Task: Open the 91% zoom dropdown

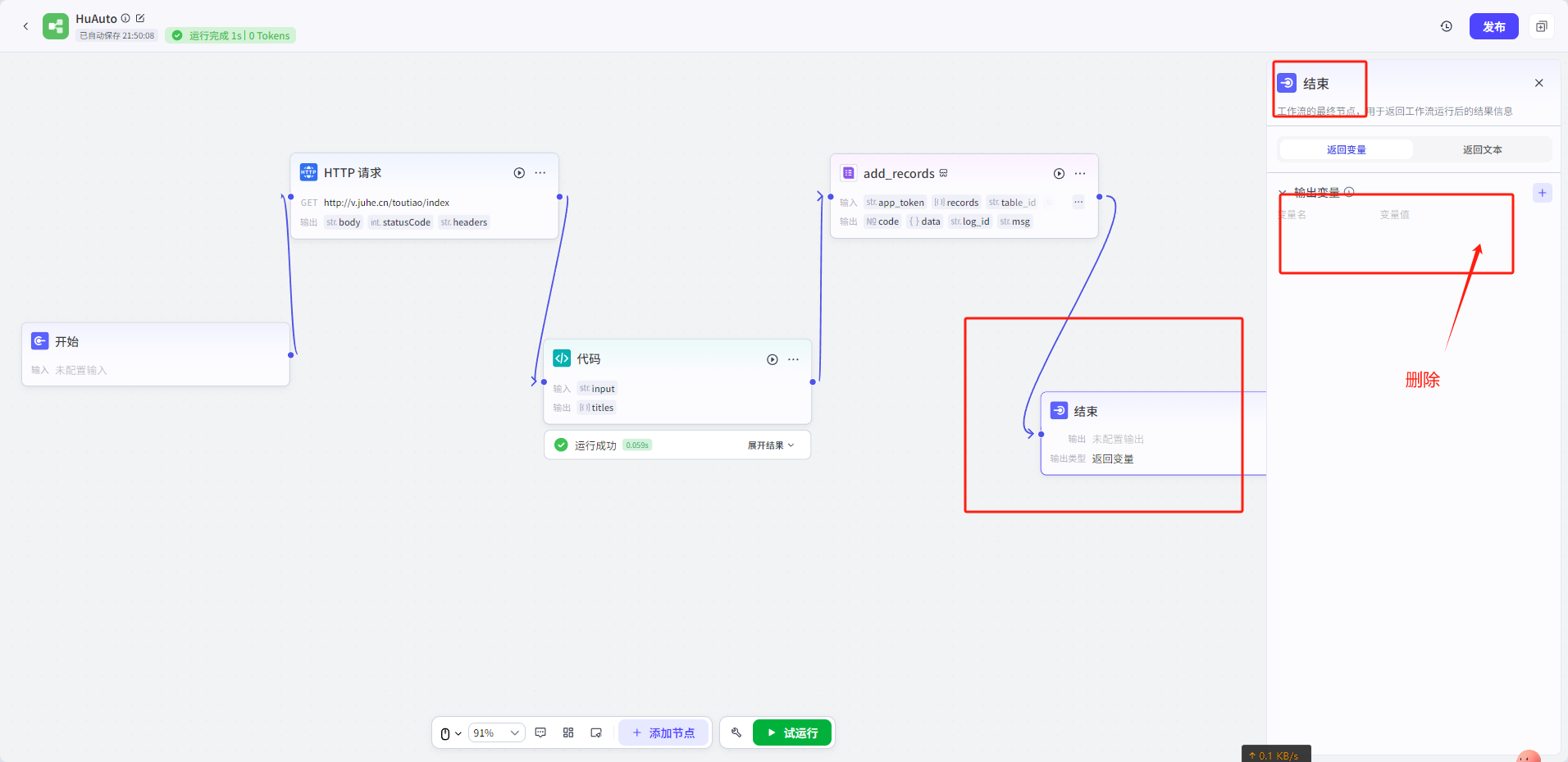Action: (x=496, y=732)
